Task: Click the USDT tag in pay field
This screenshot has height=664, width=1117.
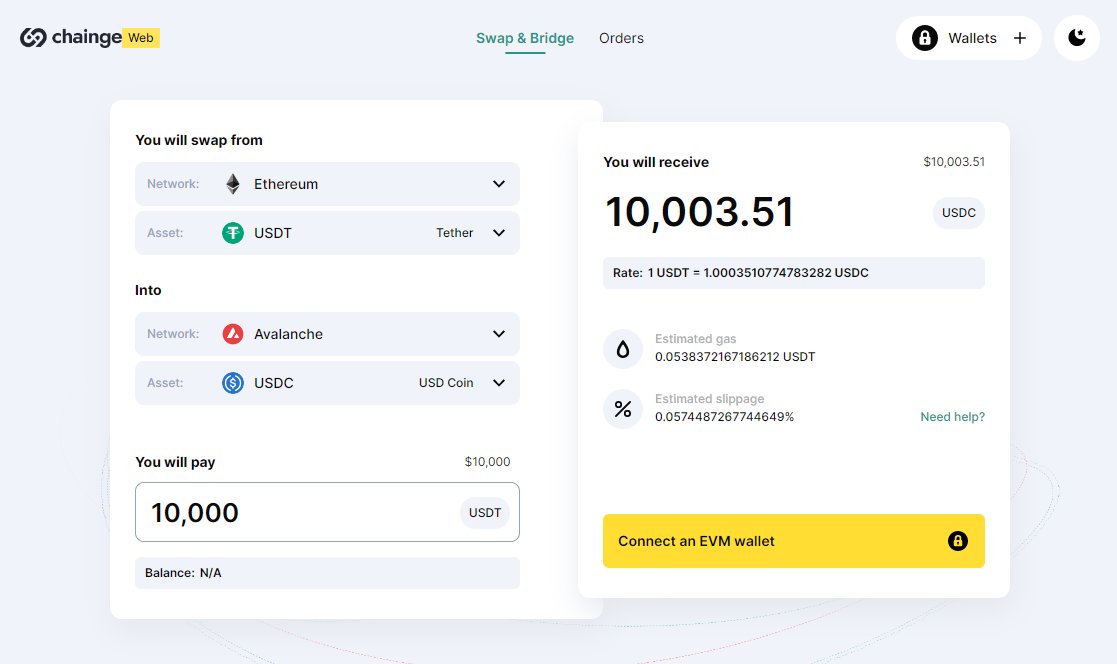Action: click(484, 512)
